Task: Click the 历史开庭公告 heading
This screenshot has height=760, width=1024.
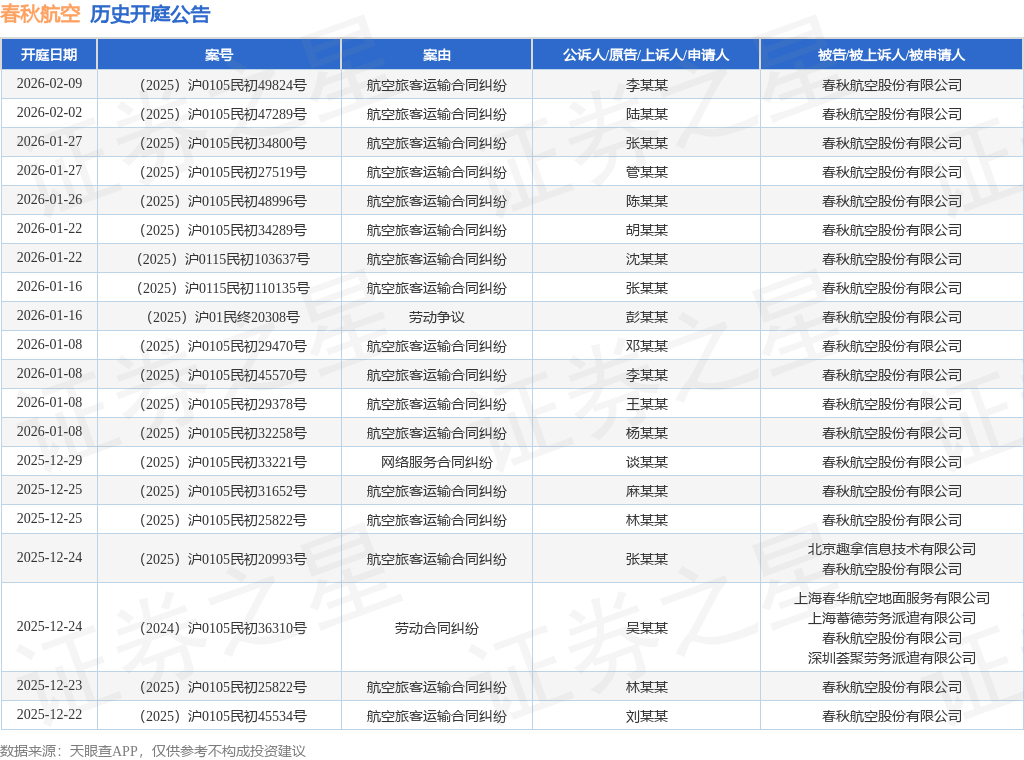Action: coord(150,14)
